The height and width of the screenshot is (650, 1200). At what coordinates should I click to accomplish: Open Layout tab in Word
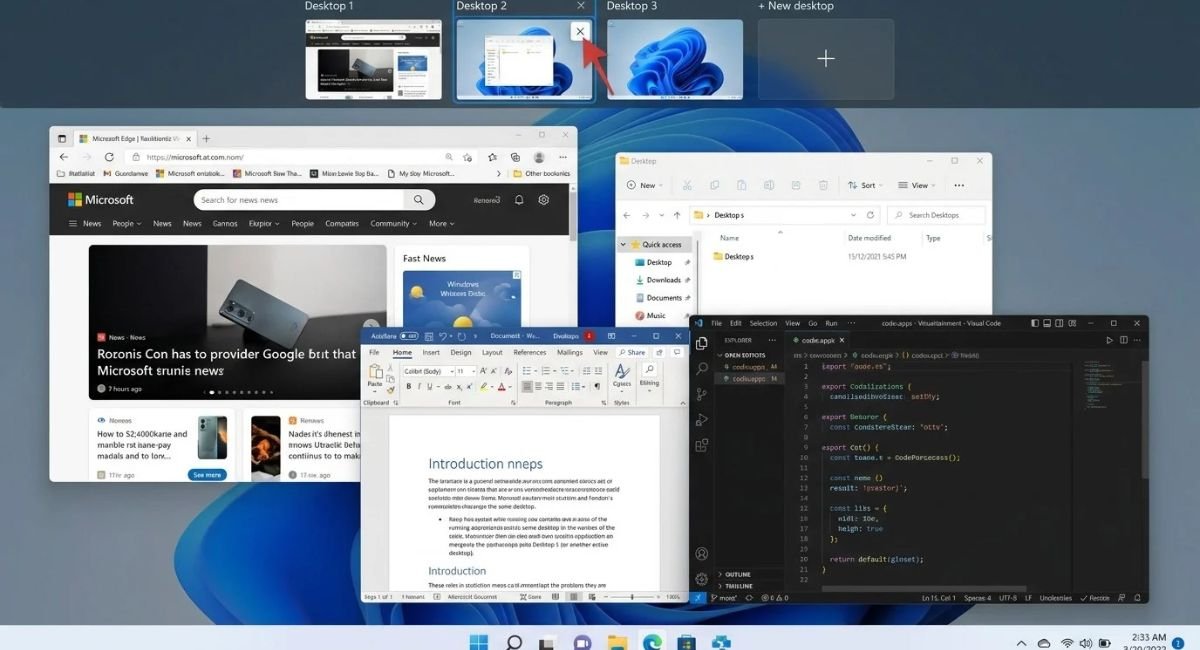(492, 352)
